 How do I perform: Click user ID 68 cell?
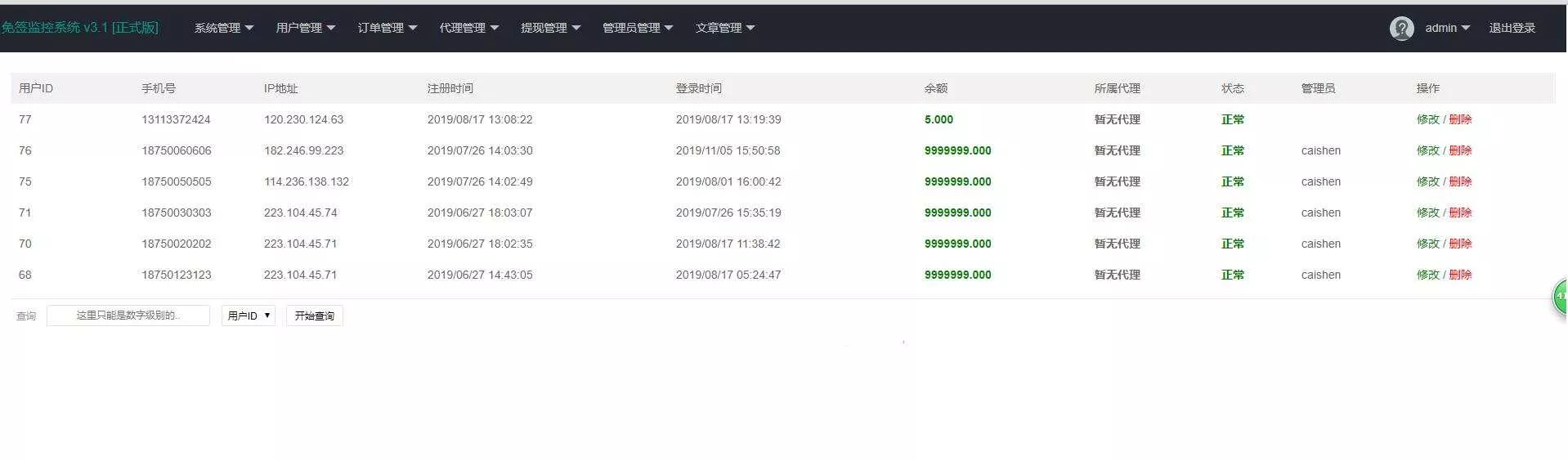pos(25,275)
